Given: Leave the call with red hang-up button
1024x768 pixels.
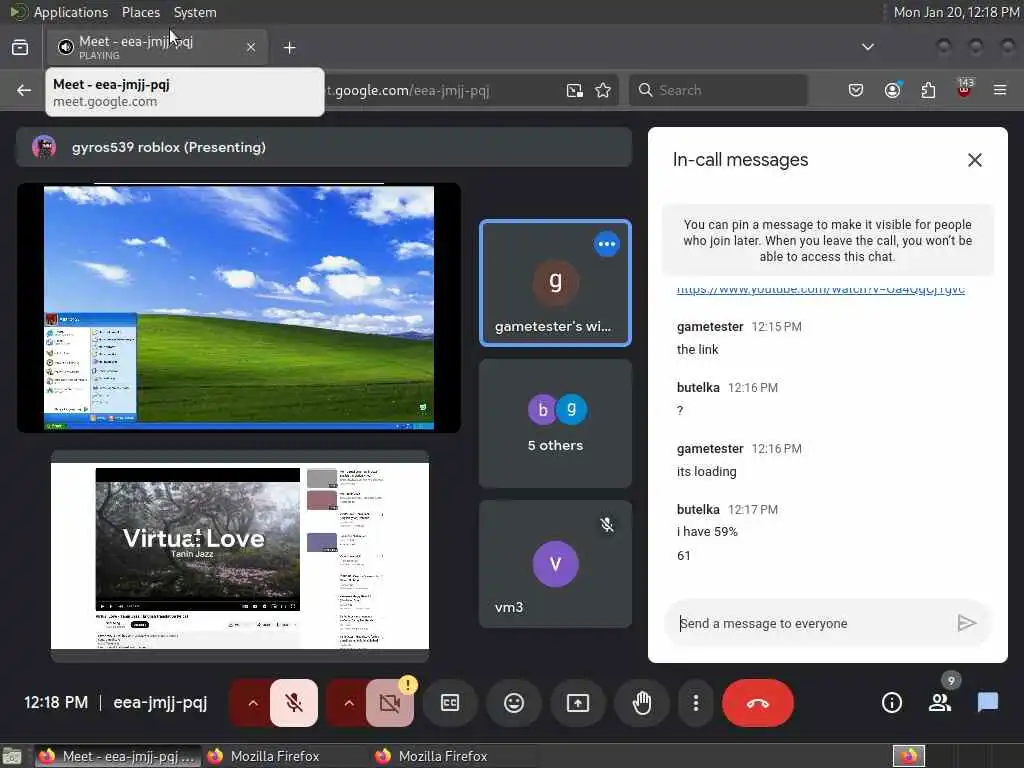Looking at the screenshot, I should [x=758, y=703].
